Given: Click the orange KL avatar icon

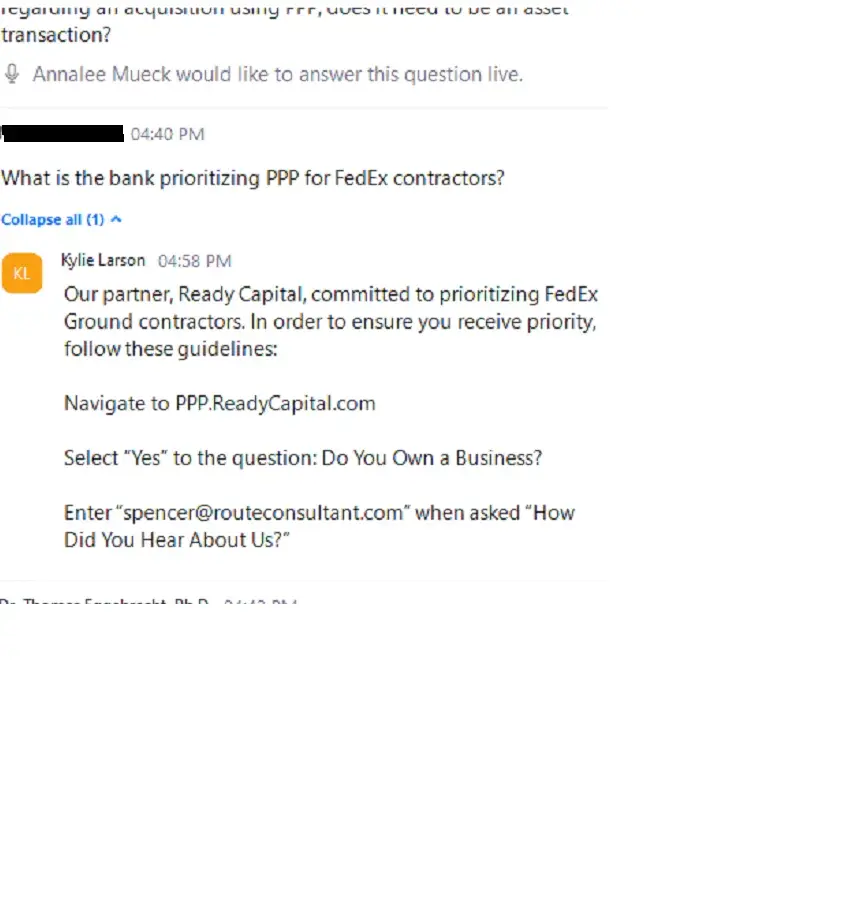Looking at the screenshot, I should click(22, 273).
